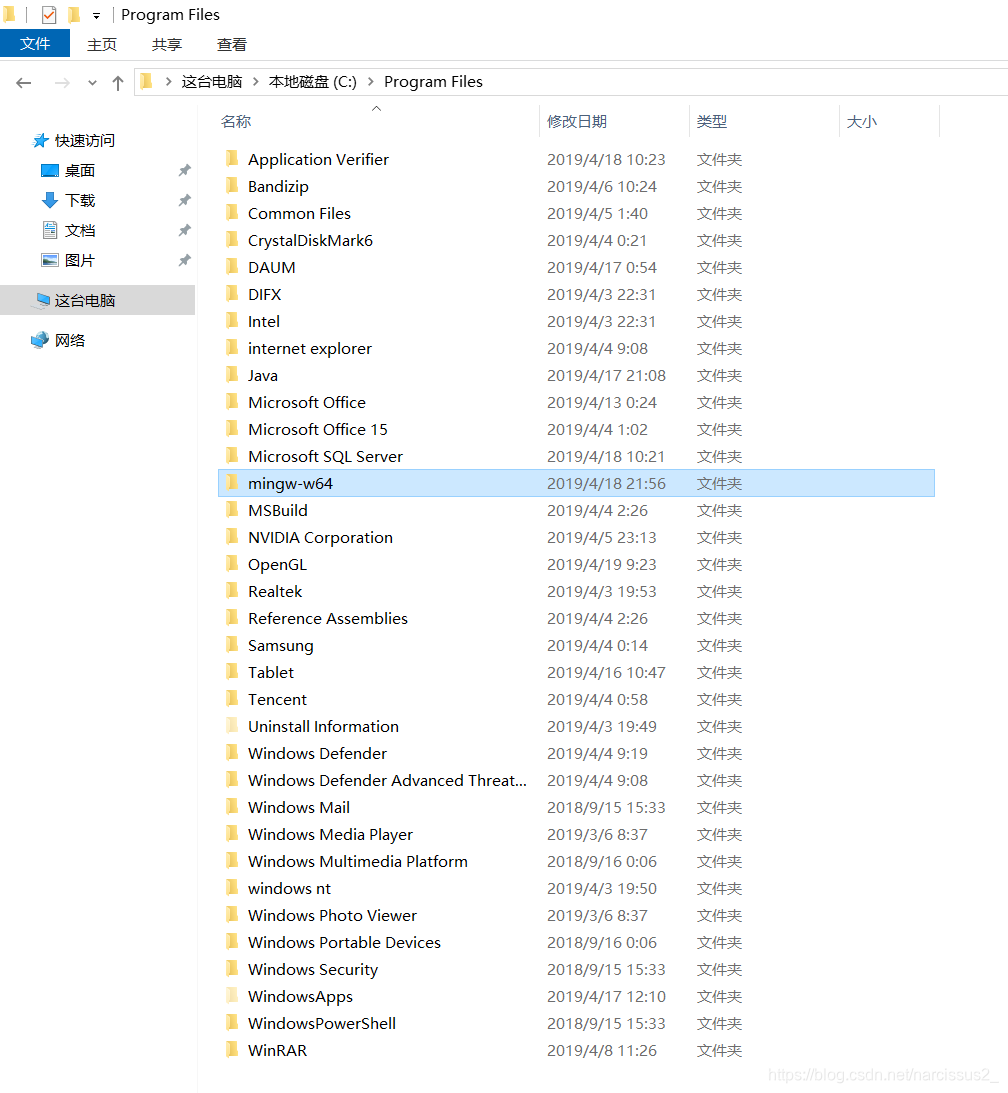Expand the chevron after 本地磁盘 (C:) breadcrumb
The height and width of the screenshot is (1093, 1008).
coord(370,82)
